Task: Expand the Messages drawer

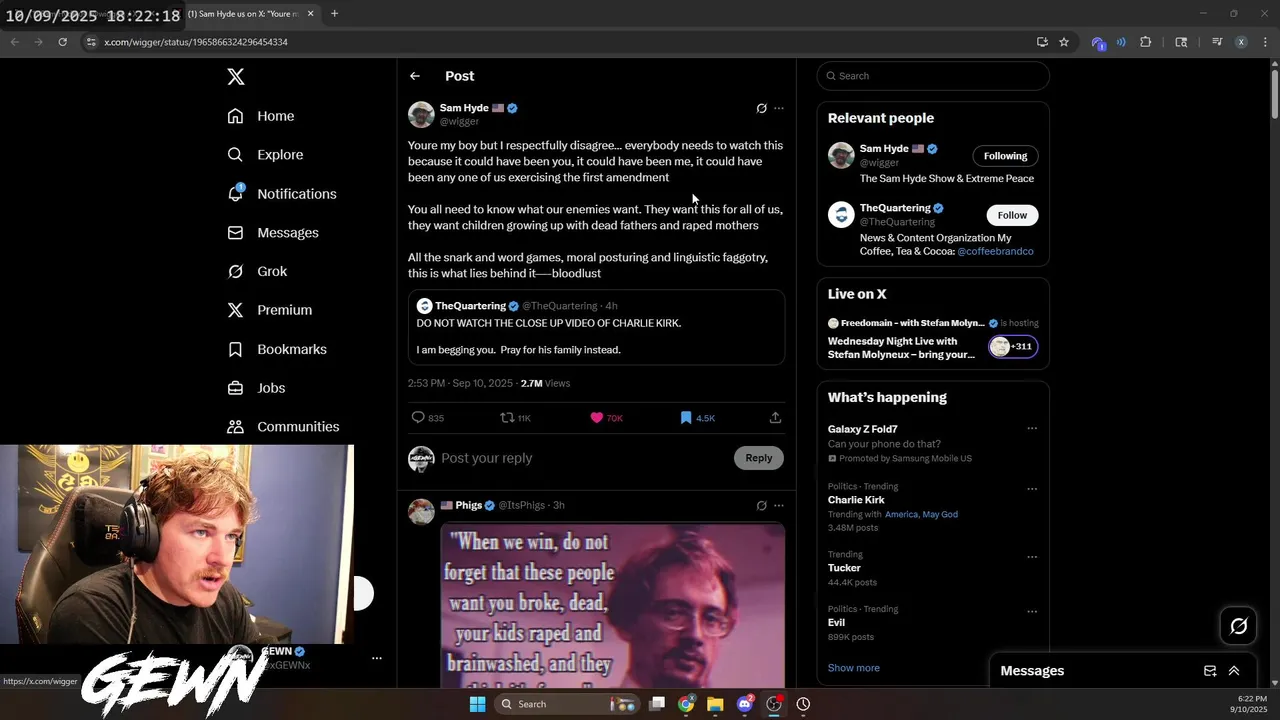Action: pos(1234,671)
